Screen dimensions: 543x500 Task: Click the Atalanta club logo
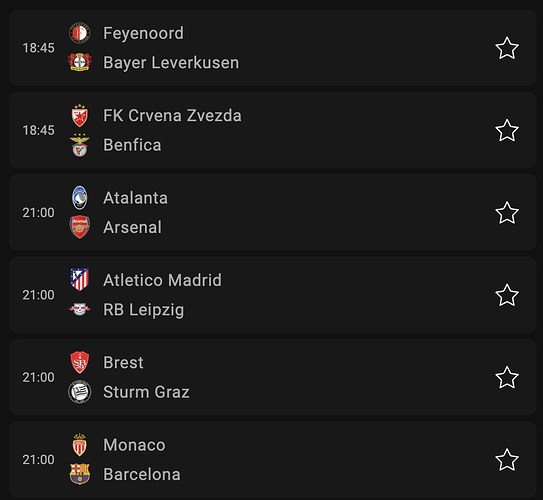(x=80, y=198)
